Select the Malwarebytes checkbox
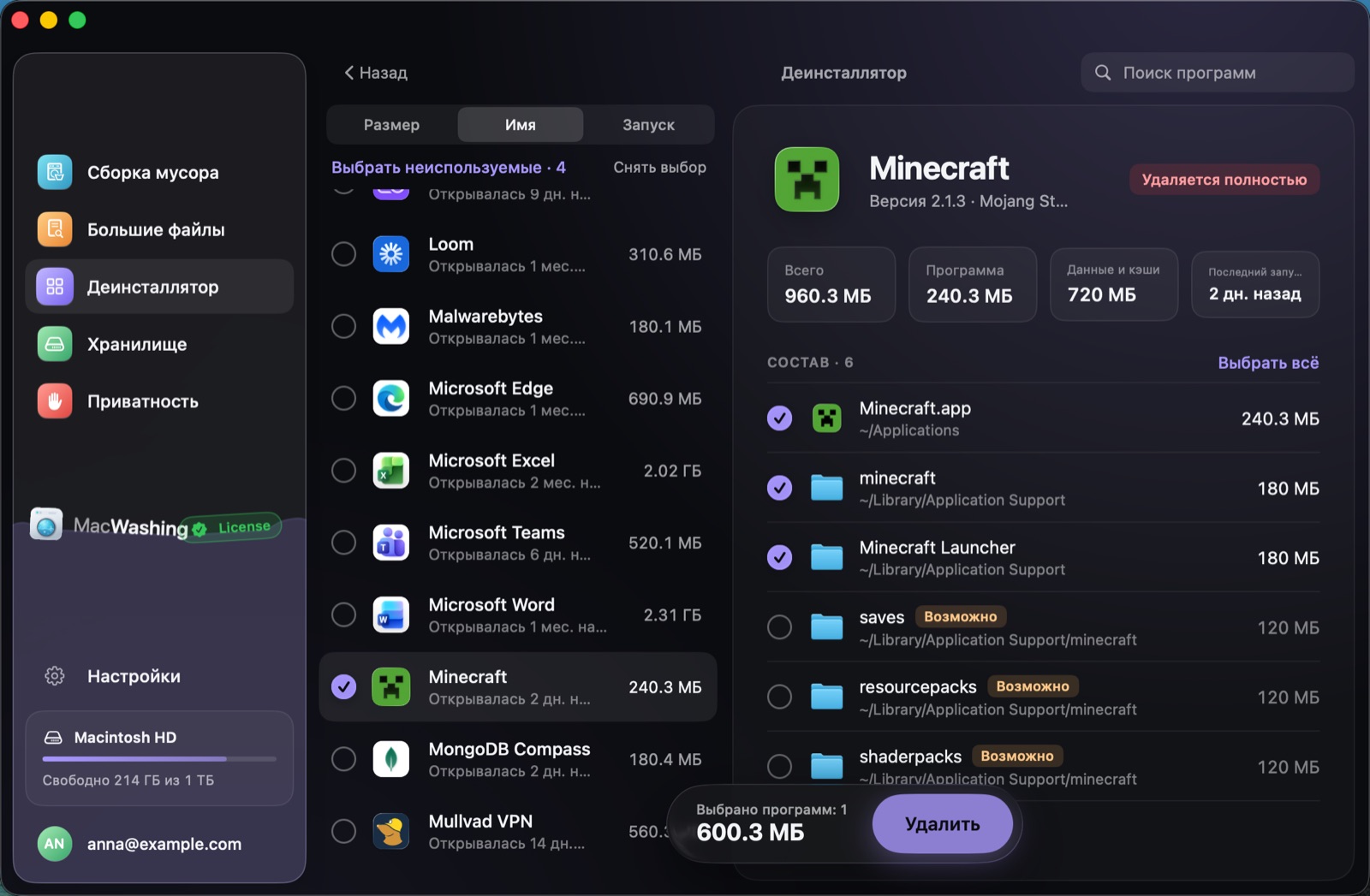The width and height of the screenshot is (1370, 896). 343,326
